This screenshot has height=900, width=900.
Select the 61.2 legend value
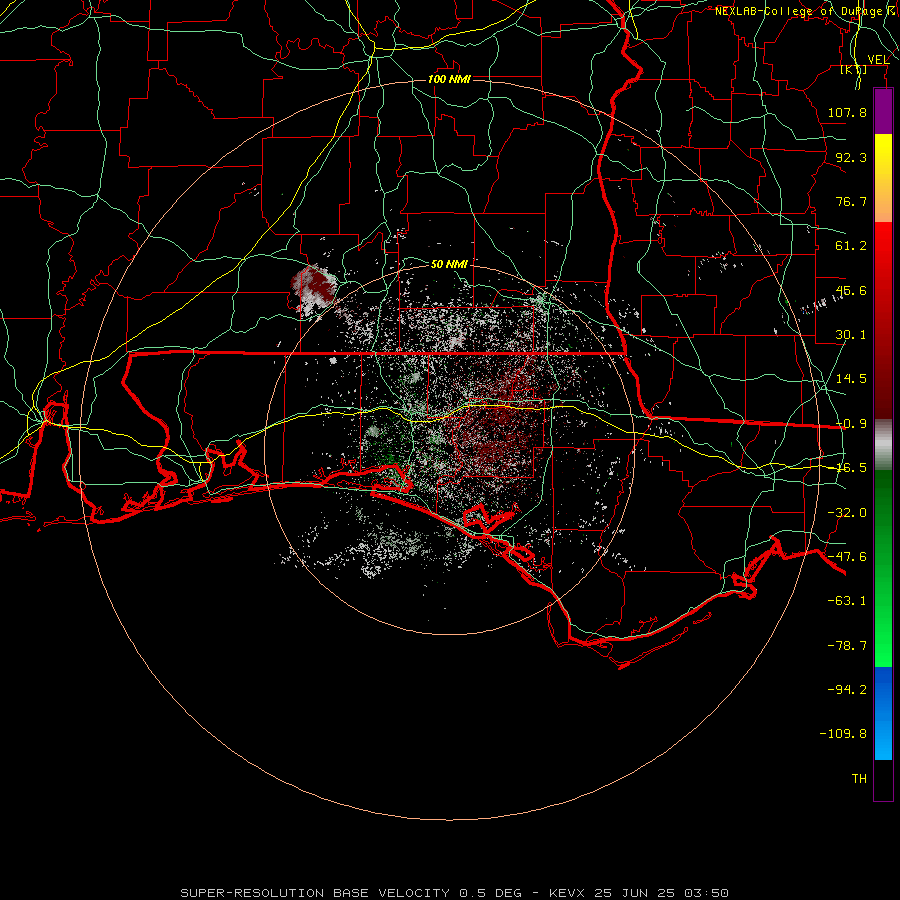(x=851, y=246)
